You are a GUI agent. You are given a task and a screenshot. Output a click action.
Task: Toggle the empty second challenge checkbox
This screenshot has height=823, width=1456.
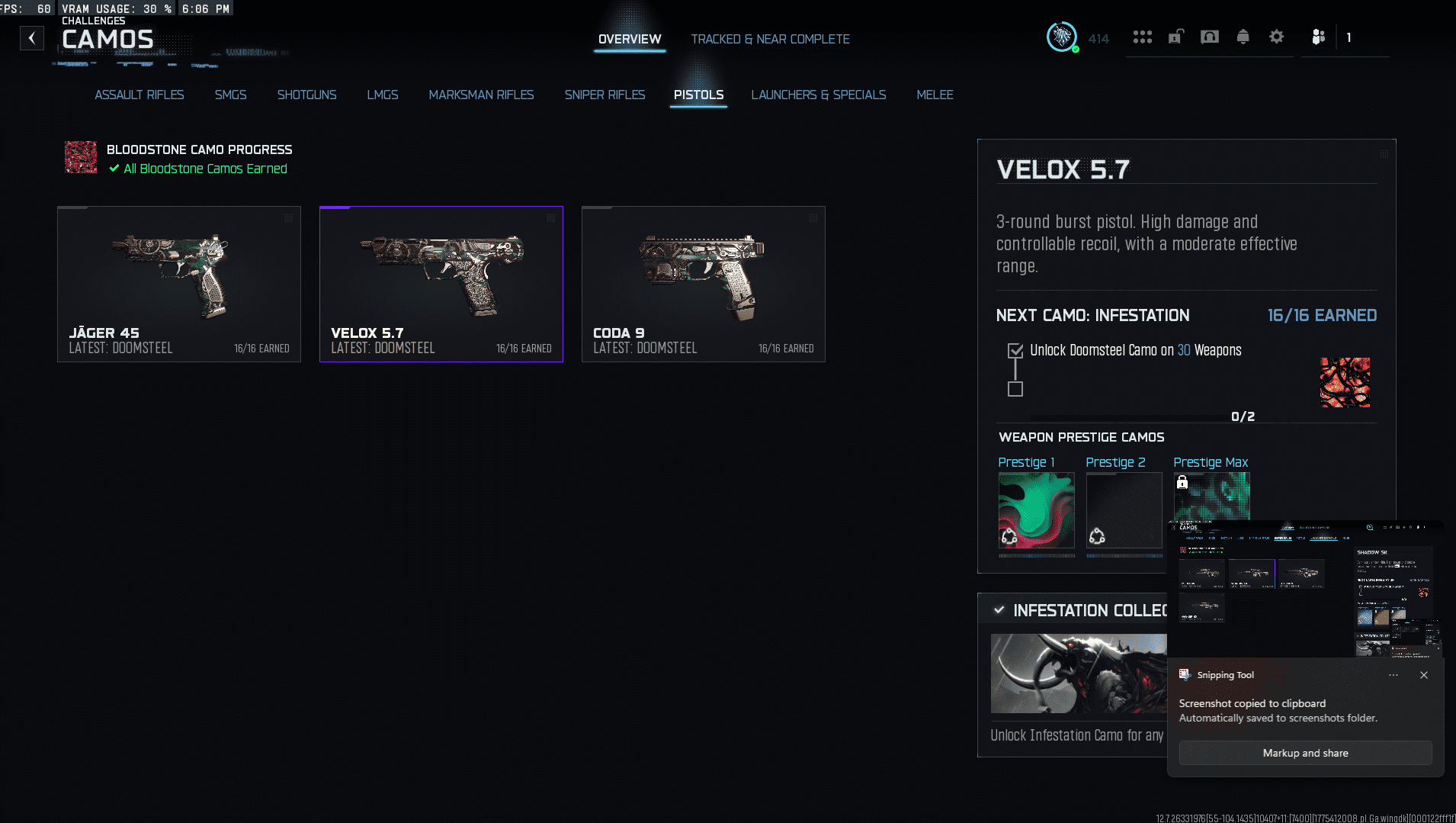pyautogui.click(x=1015, y=389)
